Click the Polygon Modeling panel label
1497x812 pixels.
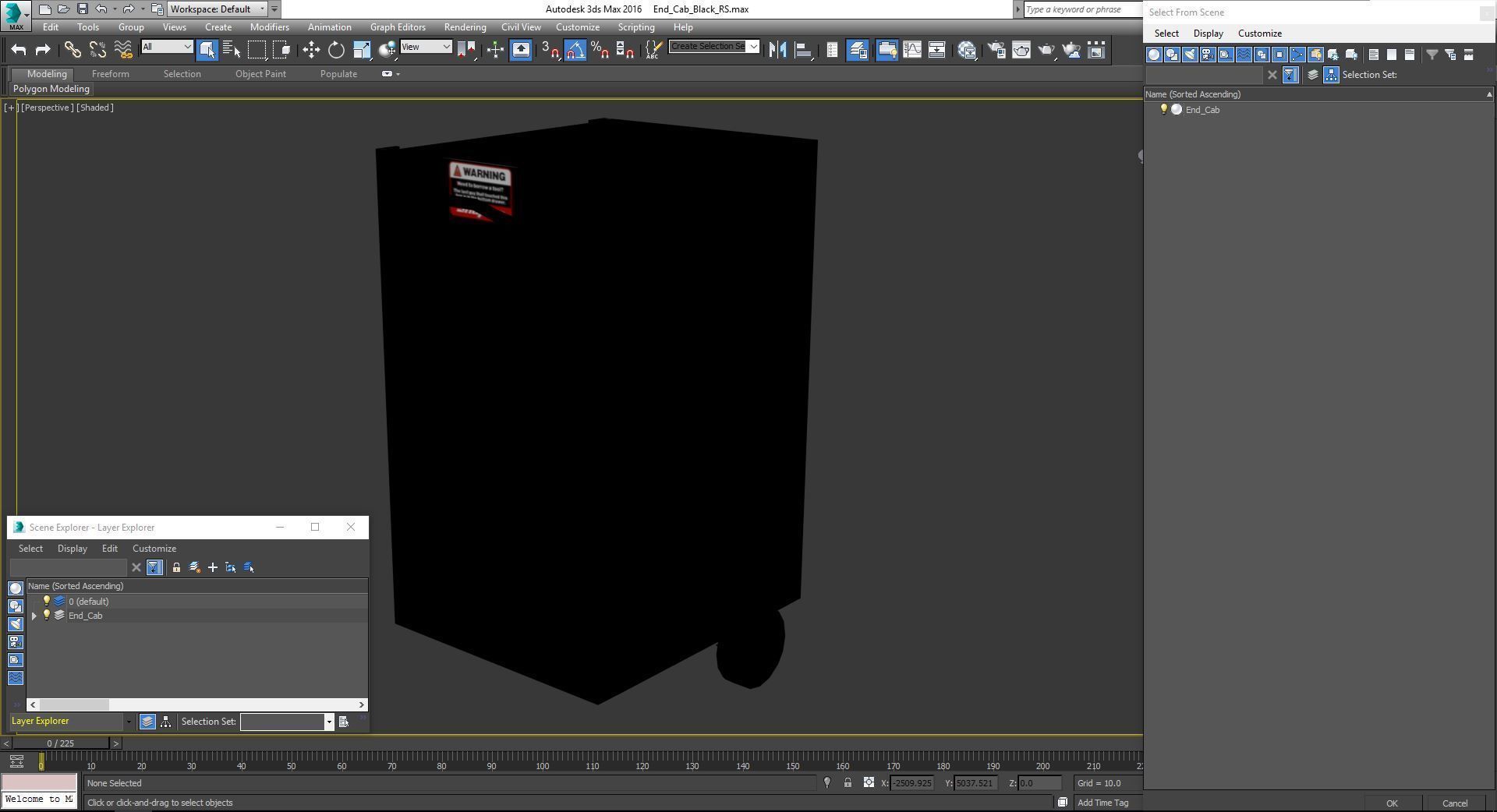(51, 89)
